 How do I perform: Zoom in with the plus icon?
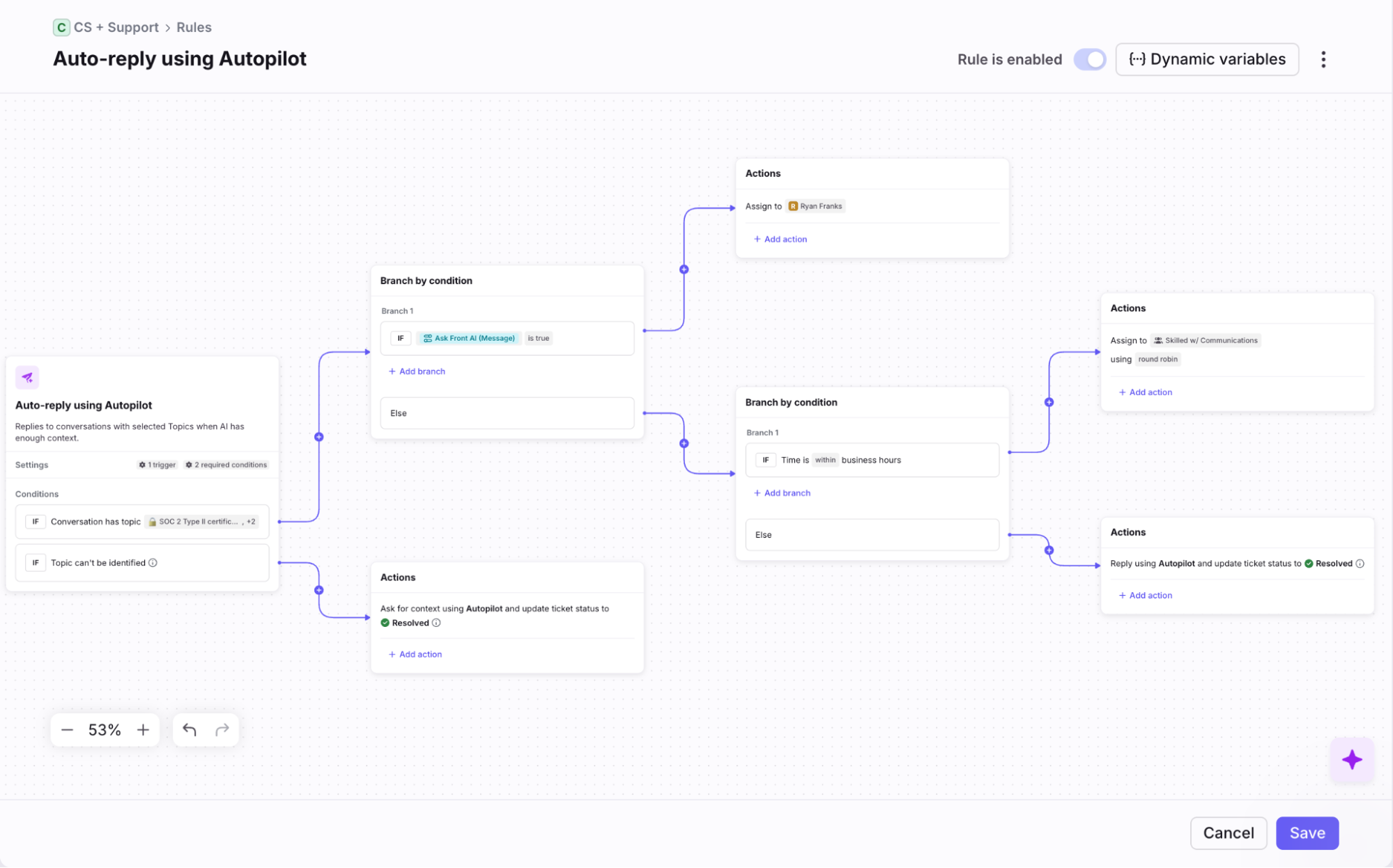[x=143, y=729]
